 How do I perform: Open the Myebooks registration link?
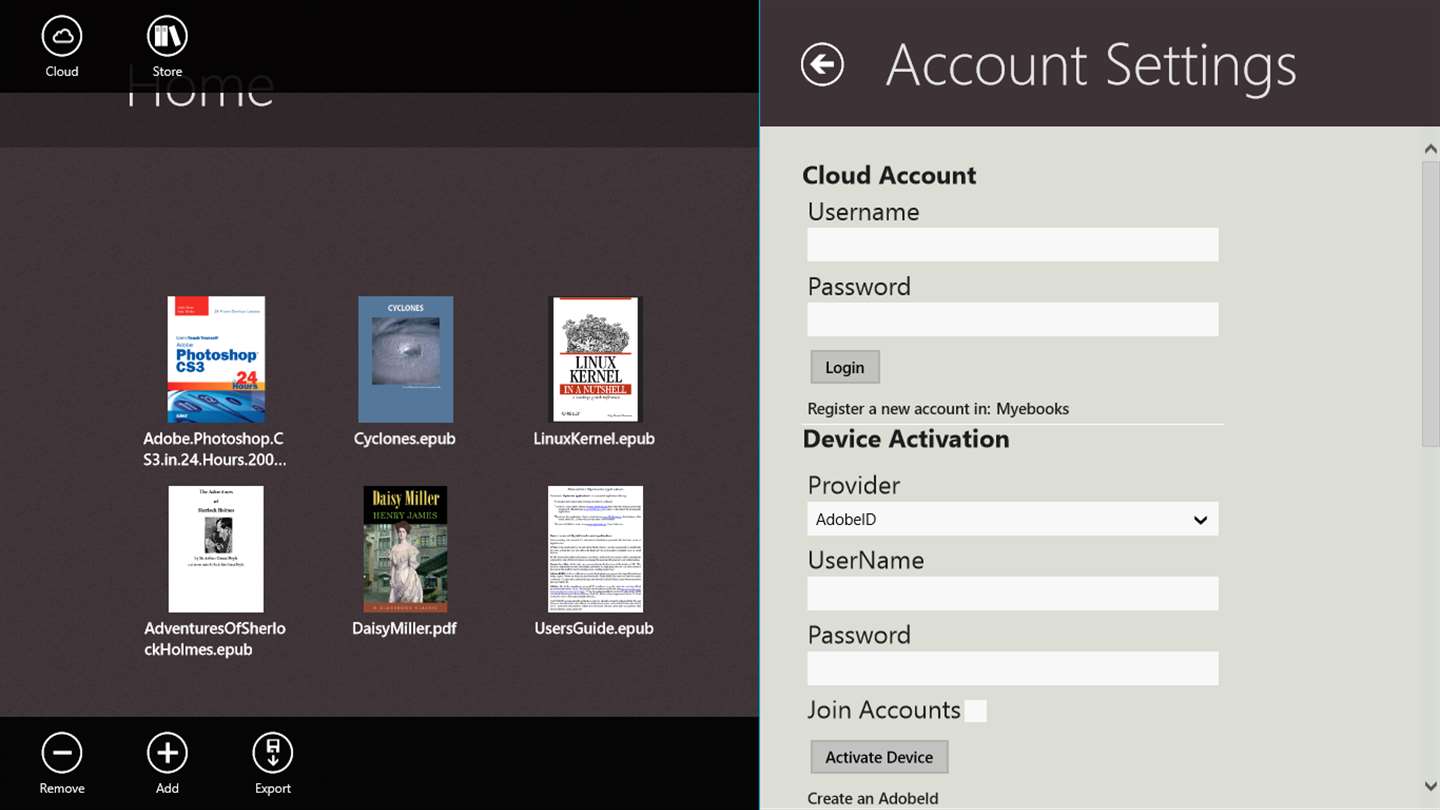(1032, 409)
